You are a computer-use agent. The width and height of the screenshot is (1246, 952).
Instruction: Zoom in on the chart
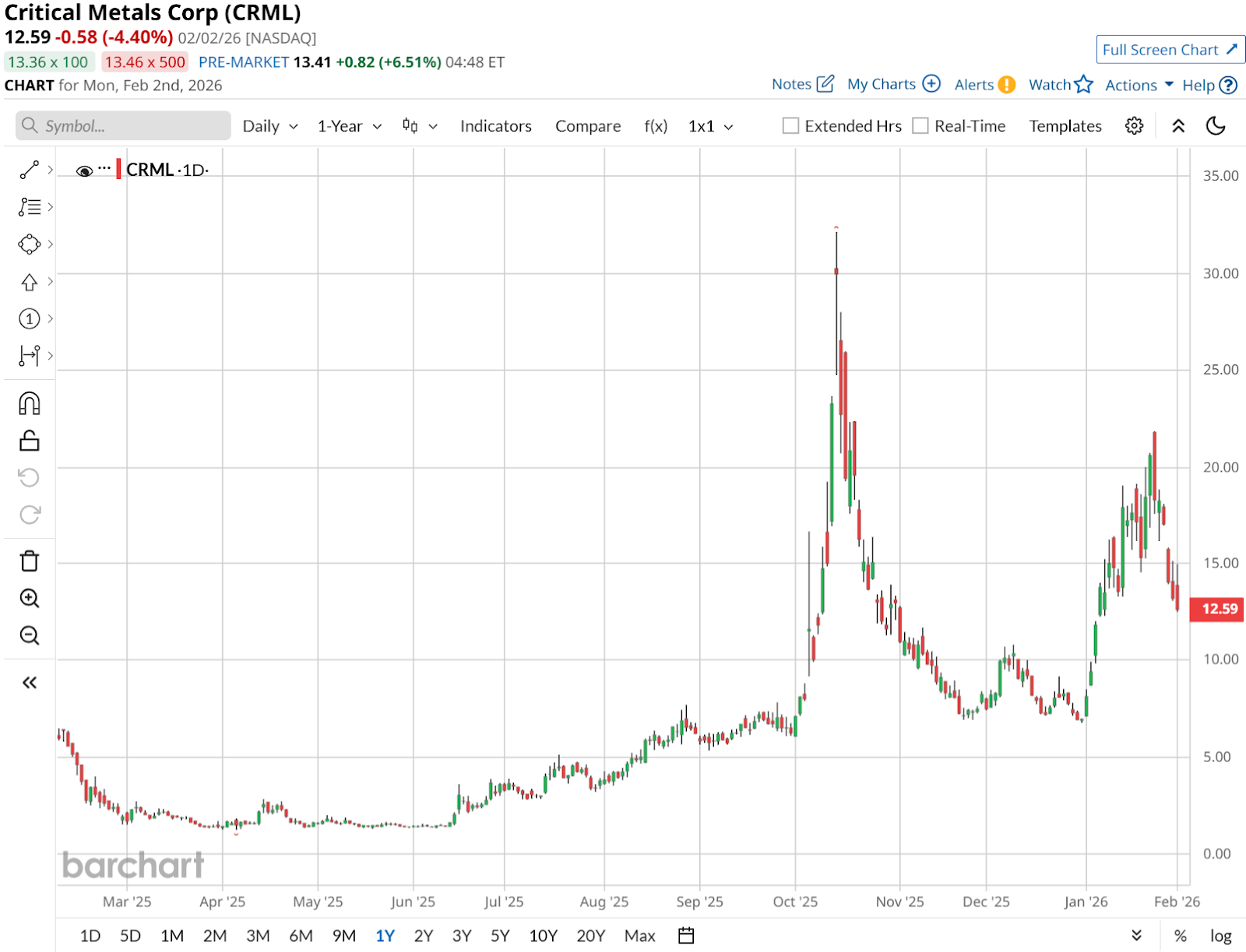30,598
